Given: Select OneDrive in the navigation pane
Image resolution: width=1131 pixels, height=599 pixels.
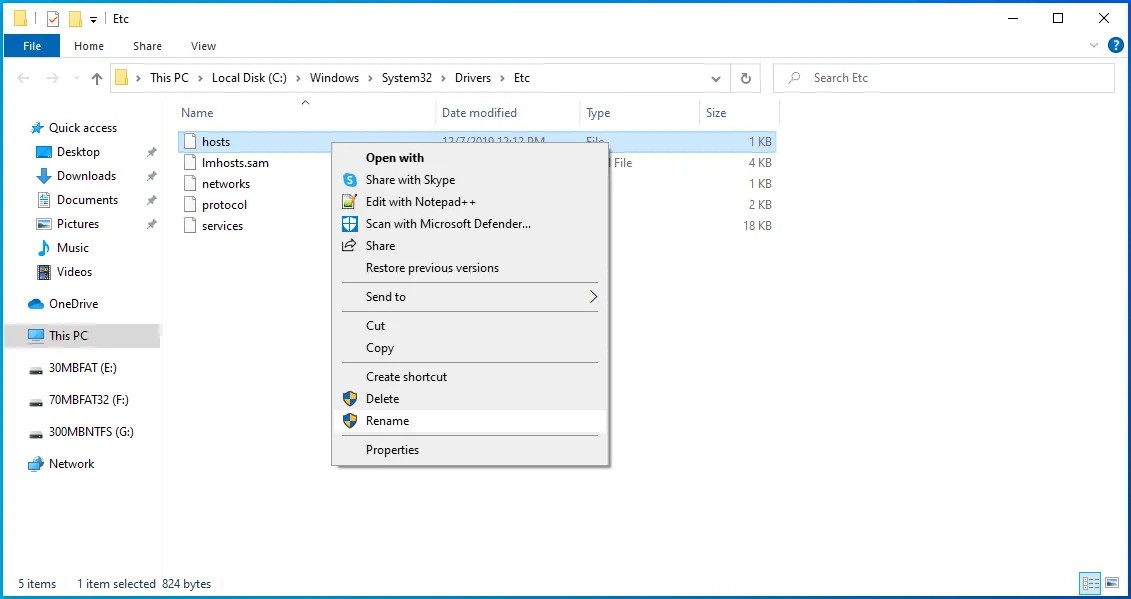Looking at the screenshot, I should click(x=73, y=304).
